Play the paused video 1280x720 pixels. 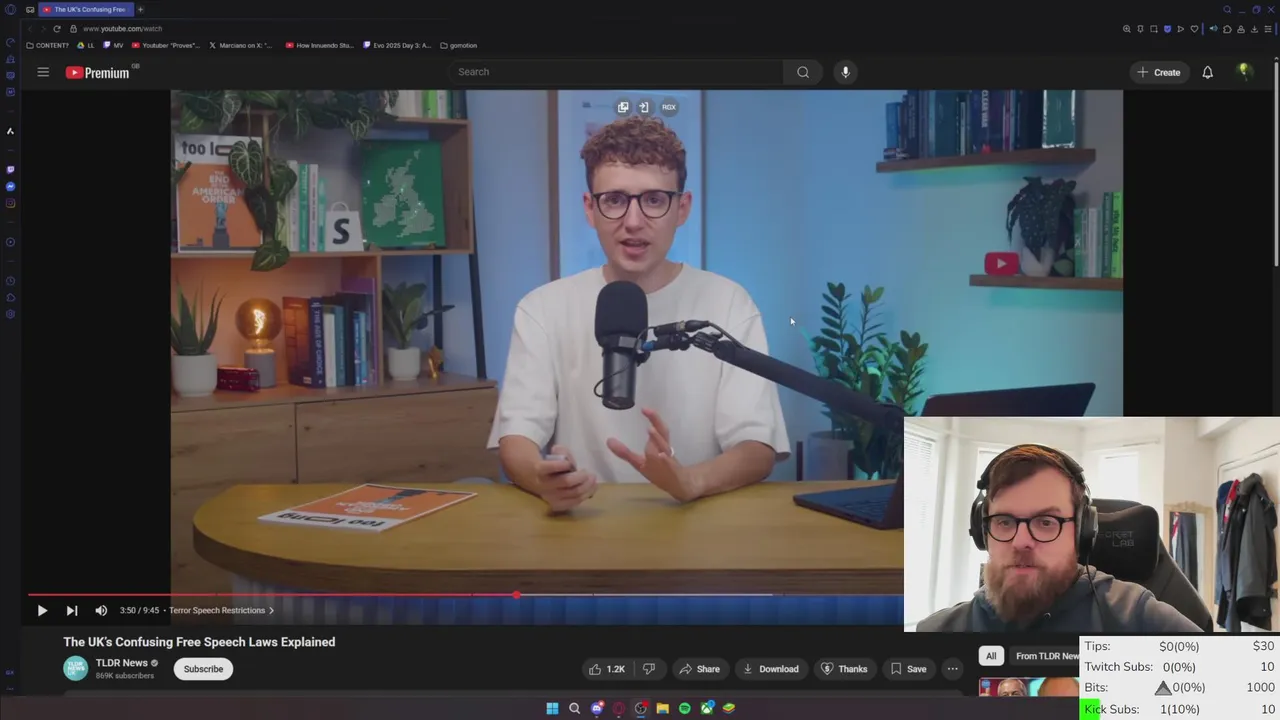pos(42,610)
